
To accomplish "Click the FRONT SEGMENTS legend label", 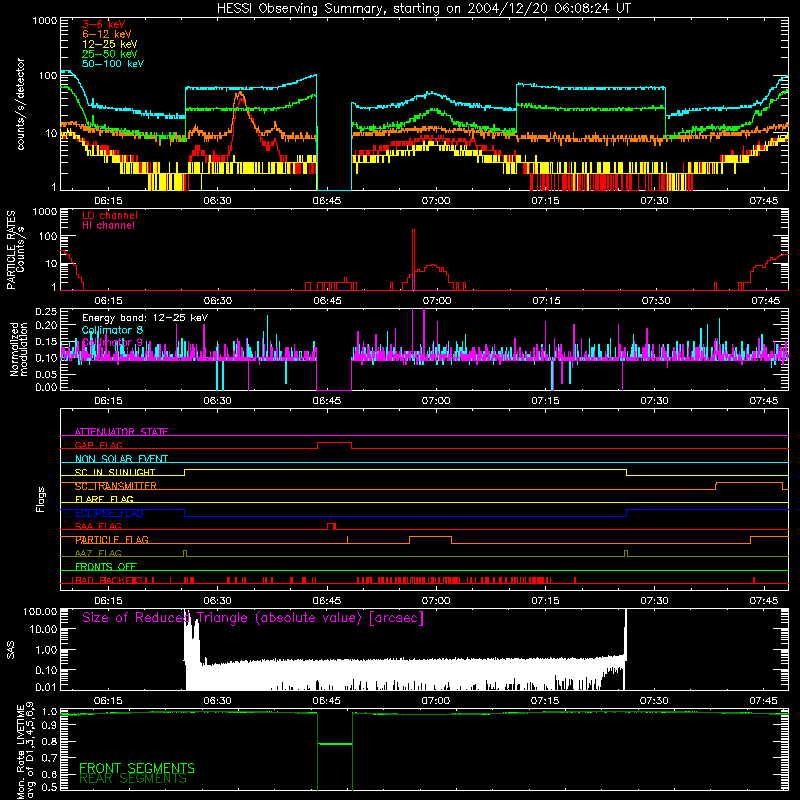I will point(137,768).
